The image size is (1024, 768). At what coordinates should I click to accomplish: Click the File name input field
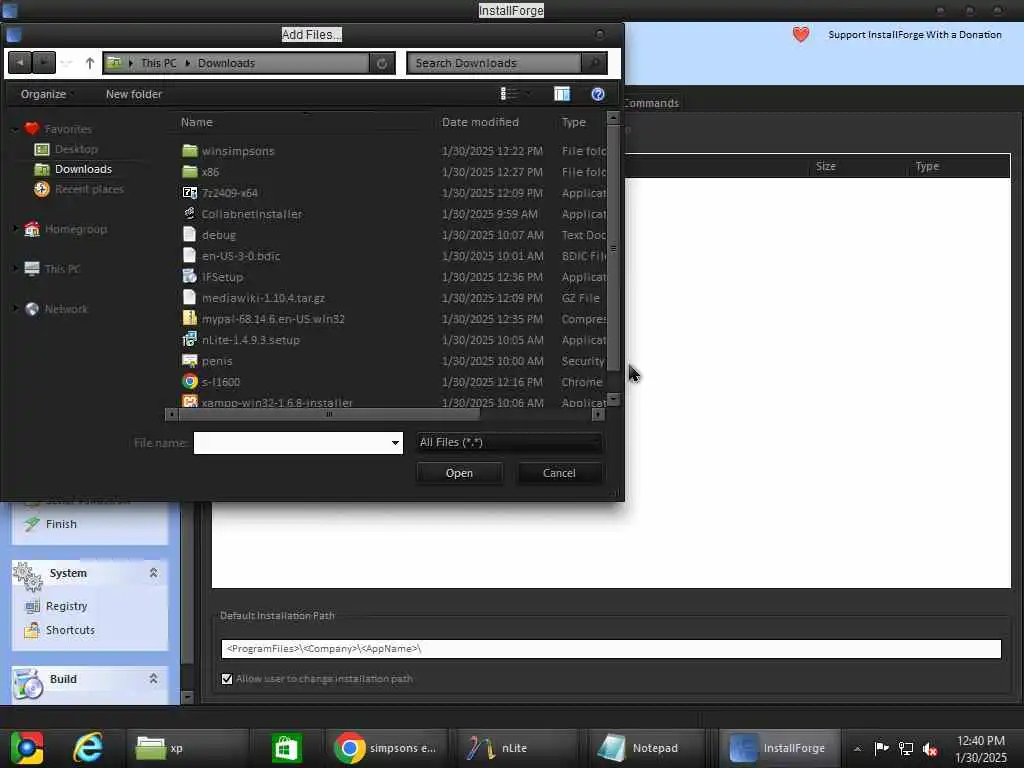click(x=291, y=443)
